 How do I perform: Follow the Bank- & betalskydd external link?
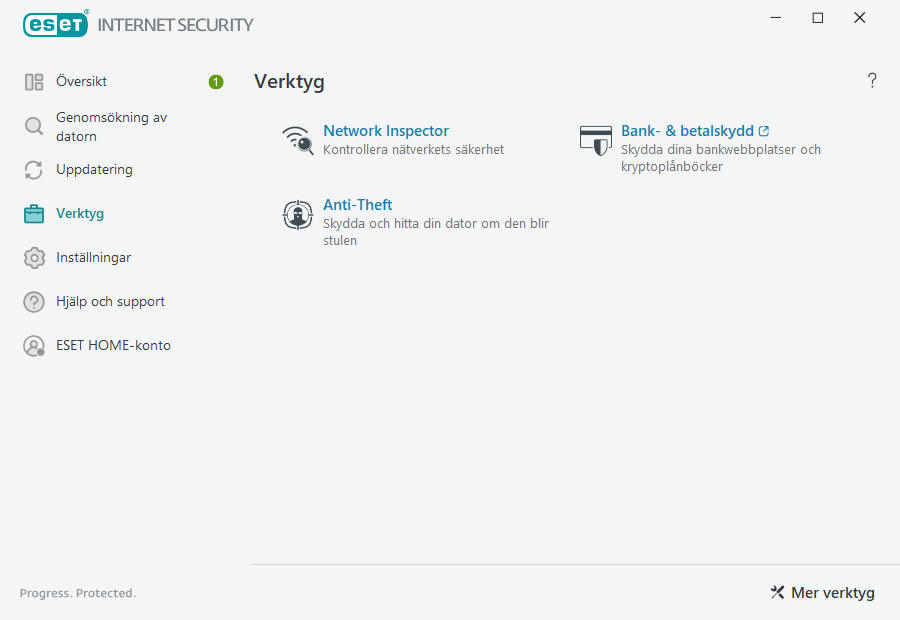click(x=687, y=130)
